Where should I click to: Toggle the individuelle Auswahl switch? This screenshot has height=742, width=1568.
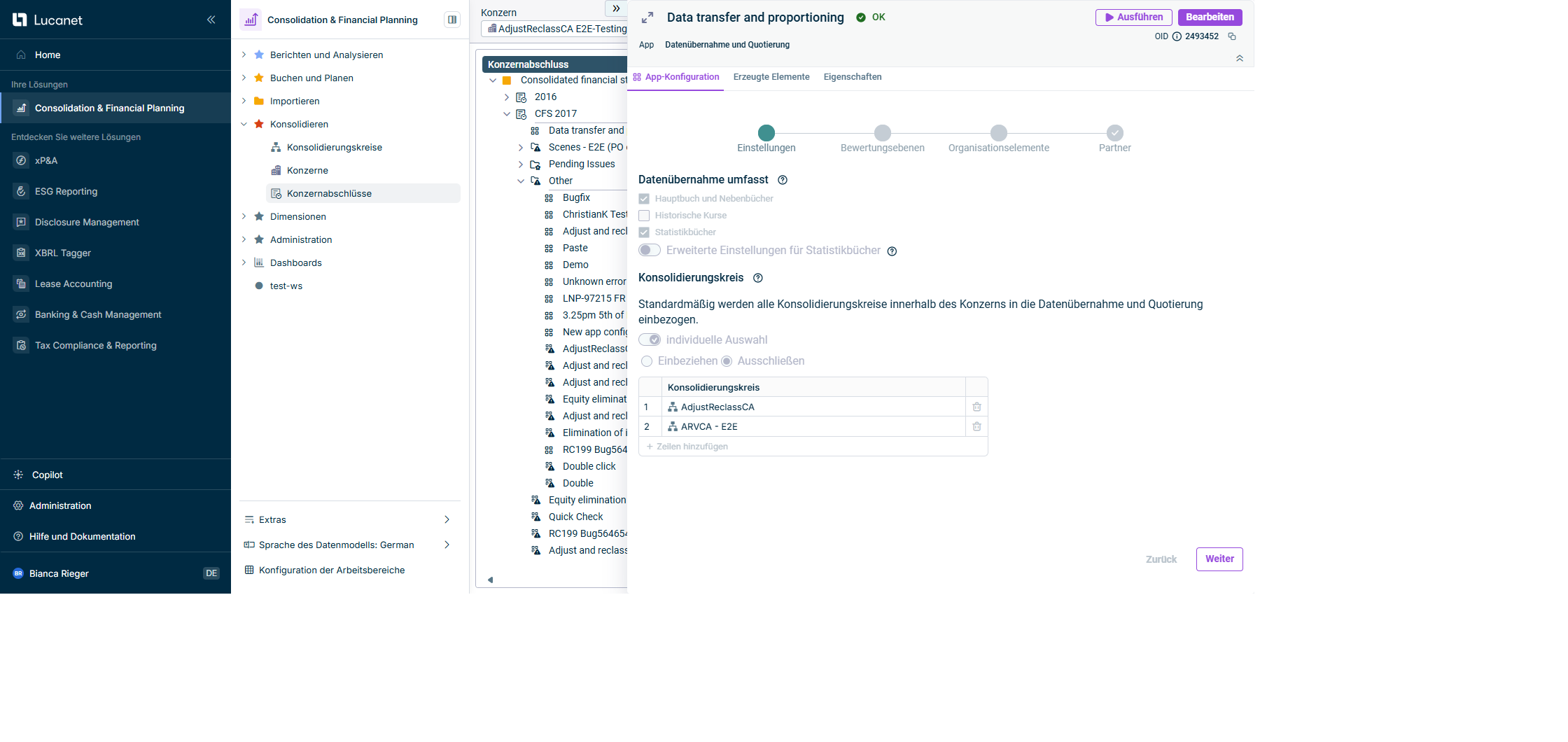click(650, 339)
